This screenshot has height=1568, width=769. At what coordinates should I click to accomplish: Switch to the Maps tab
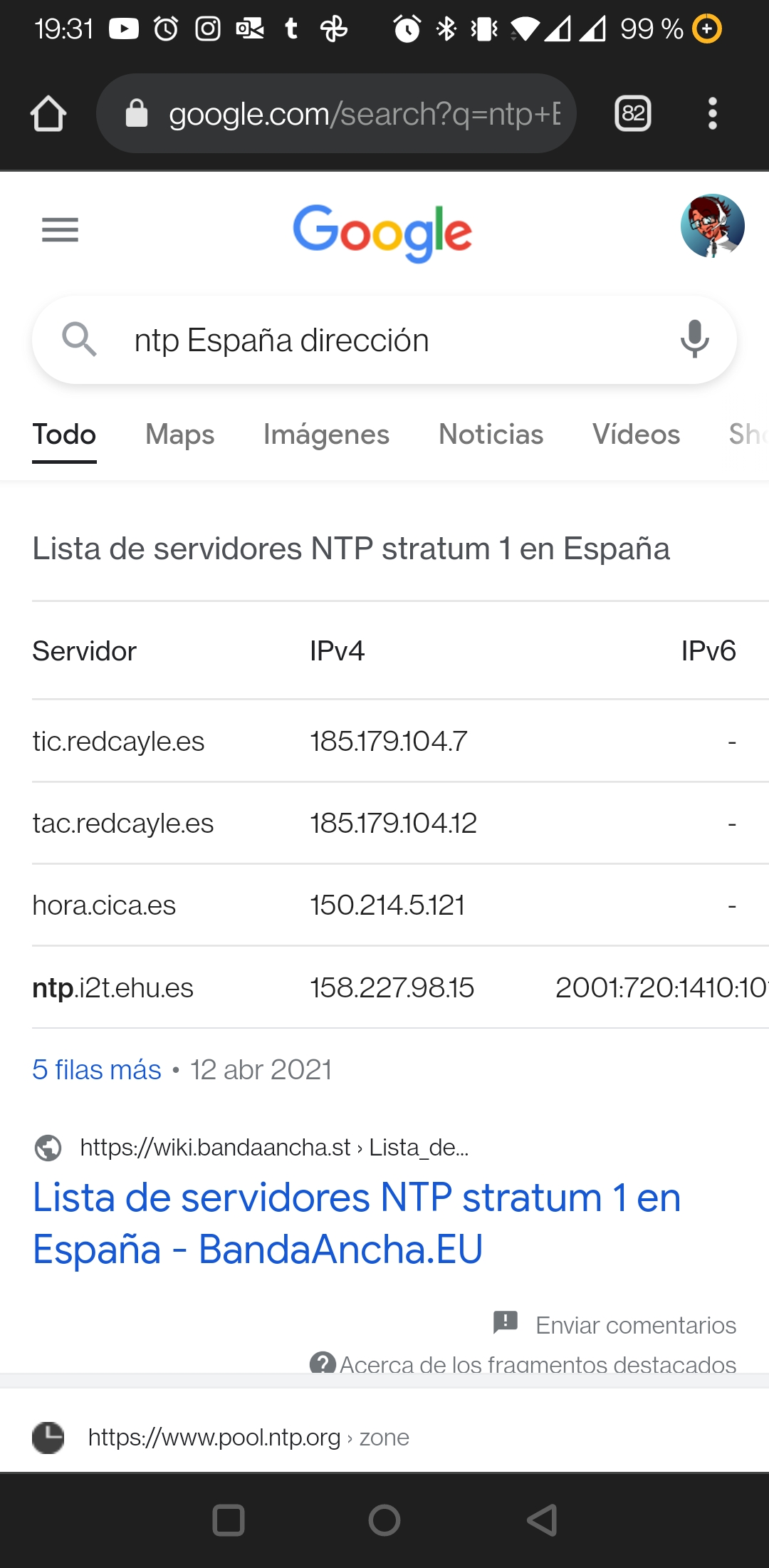(179, 434)
